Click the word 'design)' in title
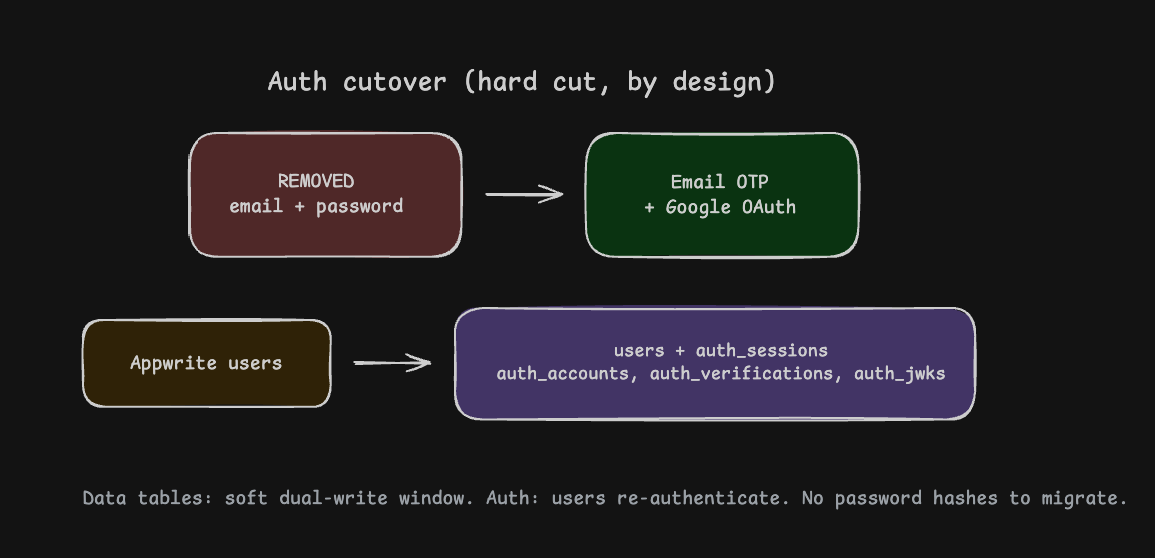 [x=724, y=82]
